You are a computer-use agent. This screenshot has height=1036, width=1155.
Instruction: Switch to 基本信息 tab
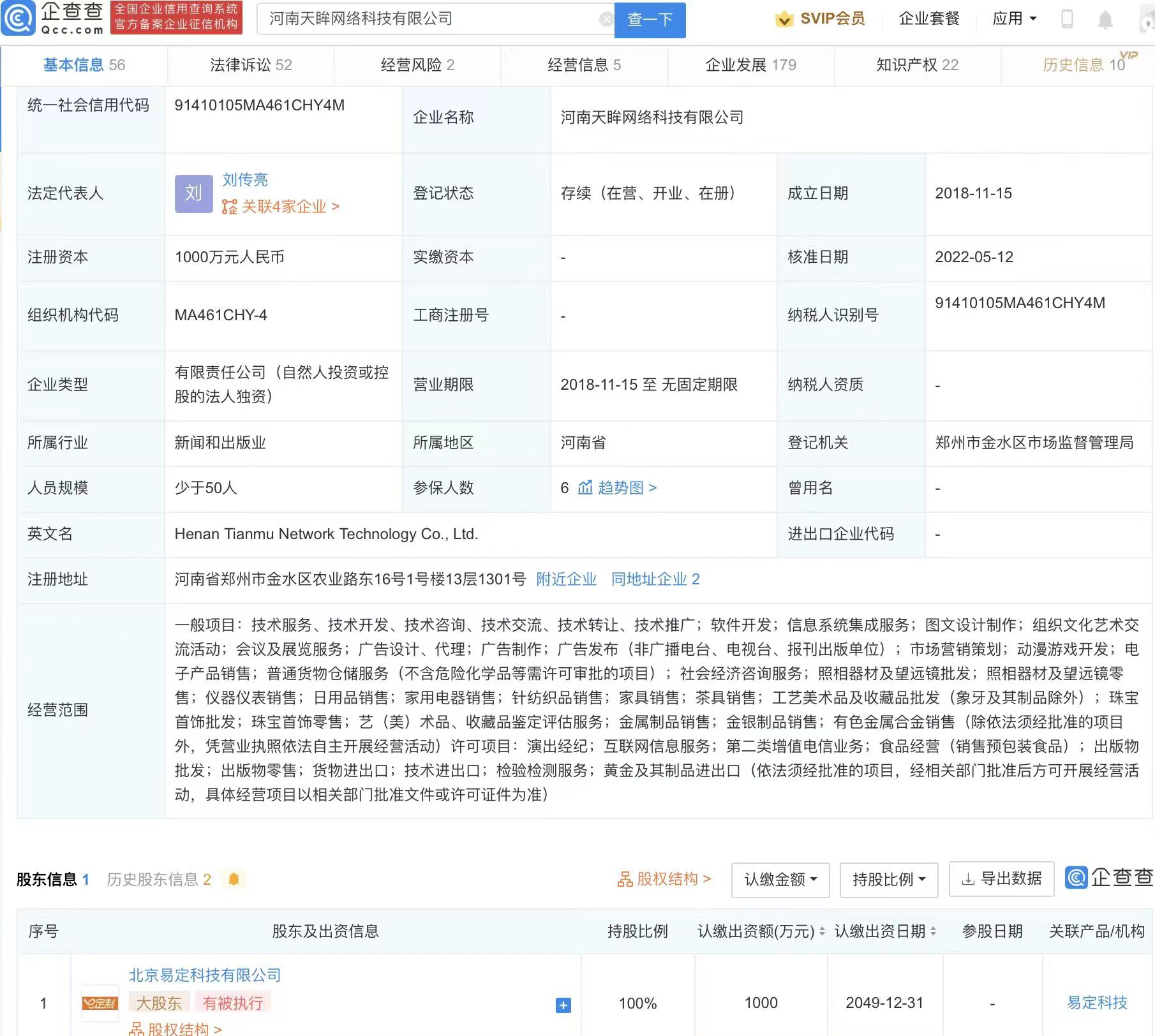(x=84, y=65)
